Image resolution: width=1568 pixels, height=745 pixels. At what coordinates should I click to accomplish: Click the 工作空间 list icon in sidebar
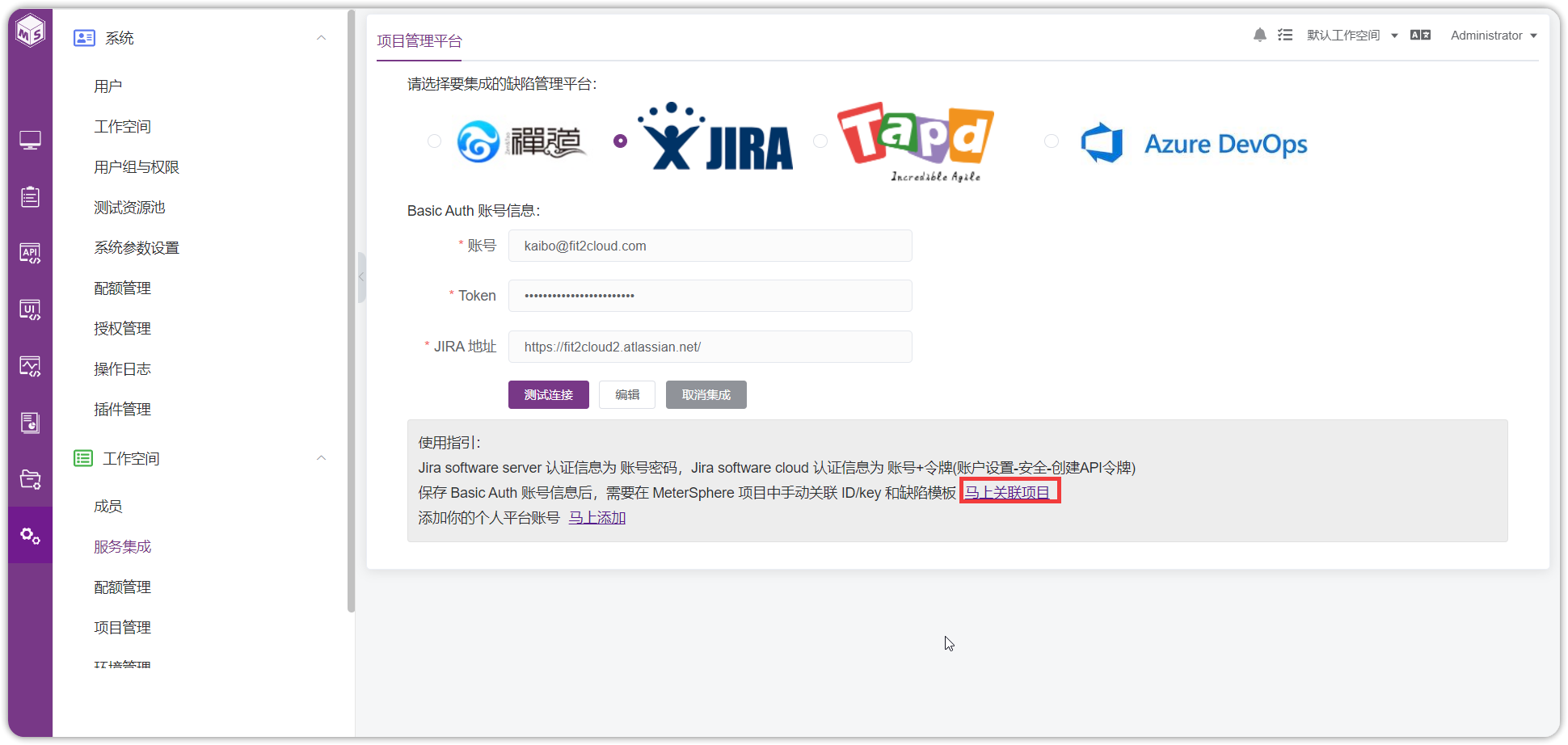click(x=83, y=458)
